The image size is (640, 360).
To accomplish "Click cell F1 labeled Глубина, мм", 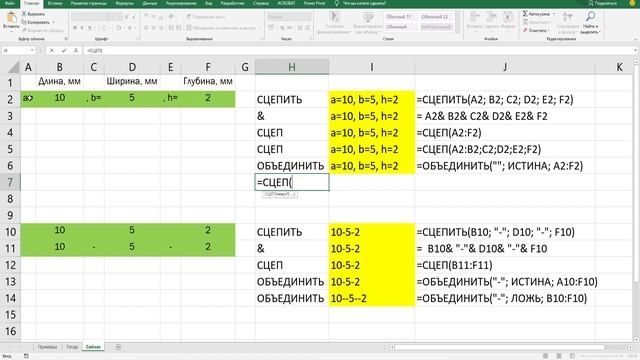I will click(208, 81).
